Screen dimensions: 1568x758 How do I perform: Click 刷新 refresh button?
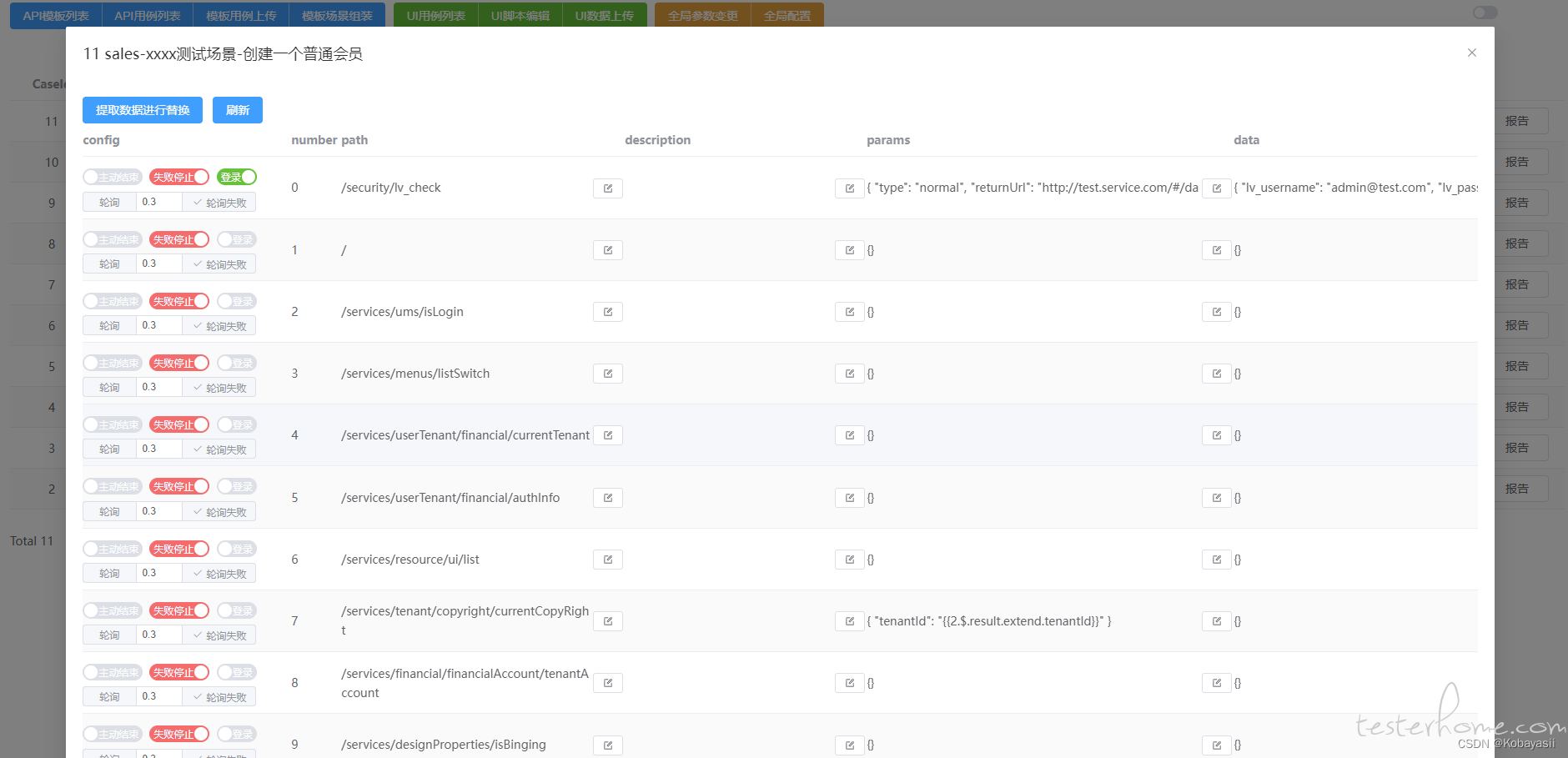tap(238, 110)
